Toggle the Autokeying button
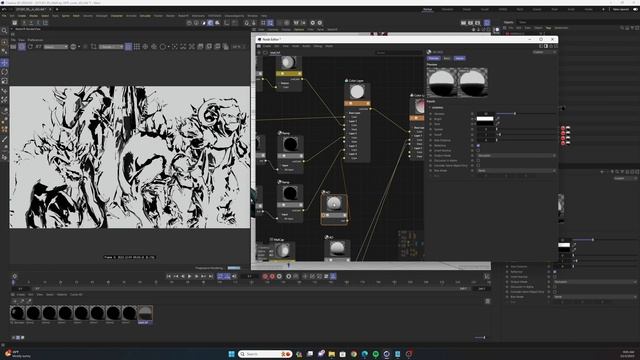The width and height of the screenshot is (640, 360). (x=272, y=276)
